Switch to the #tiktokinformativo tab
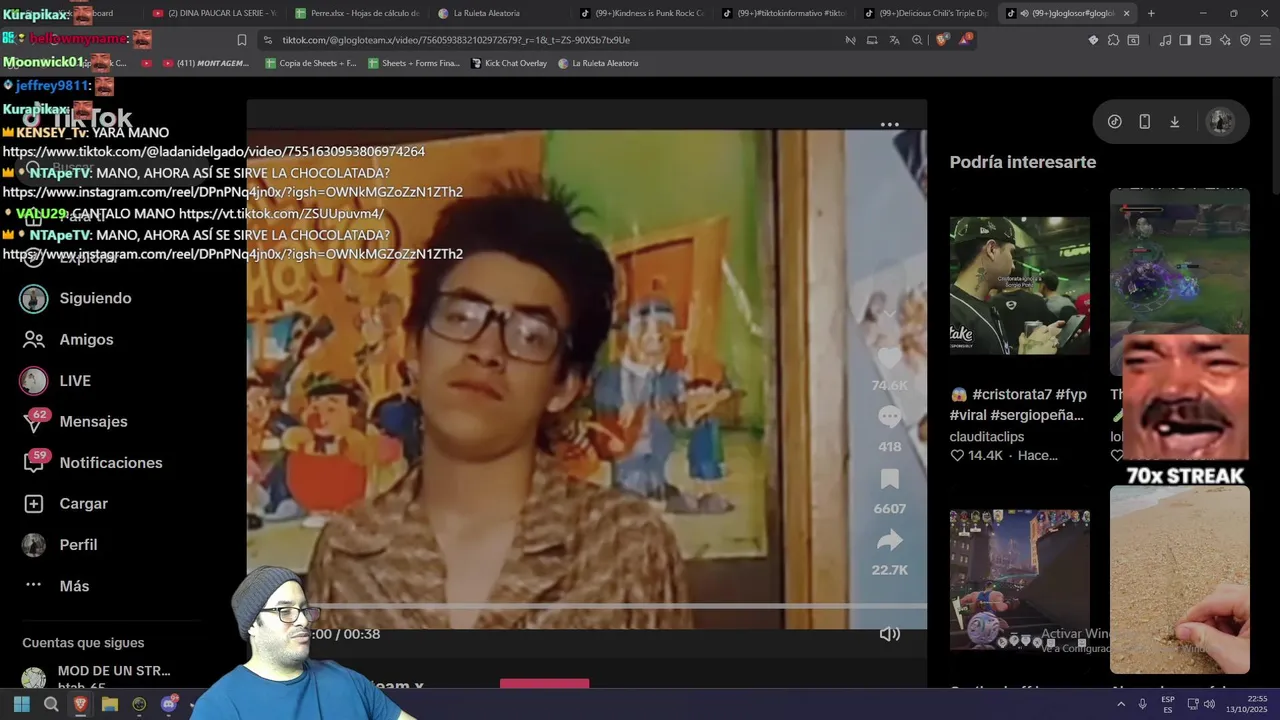 pyautogui.click(x=784, y=13)
